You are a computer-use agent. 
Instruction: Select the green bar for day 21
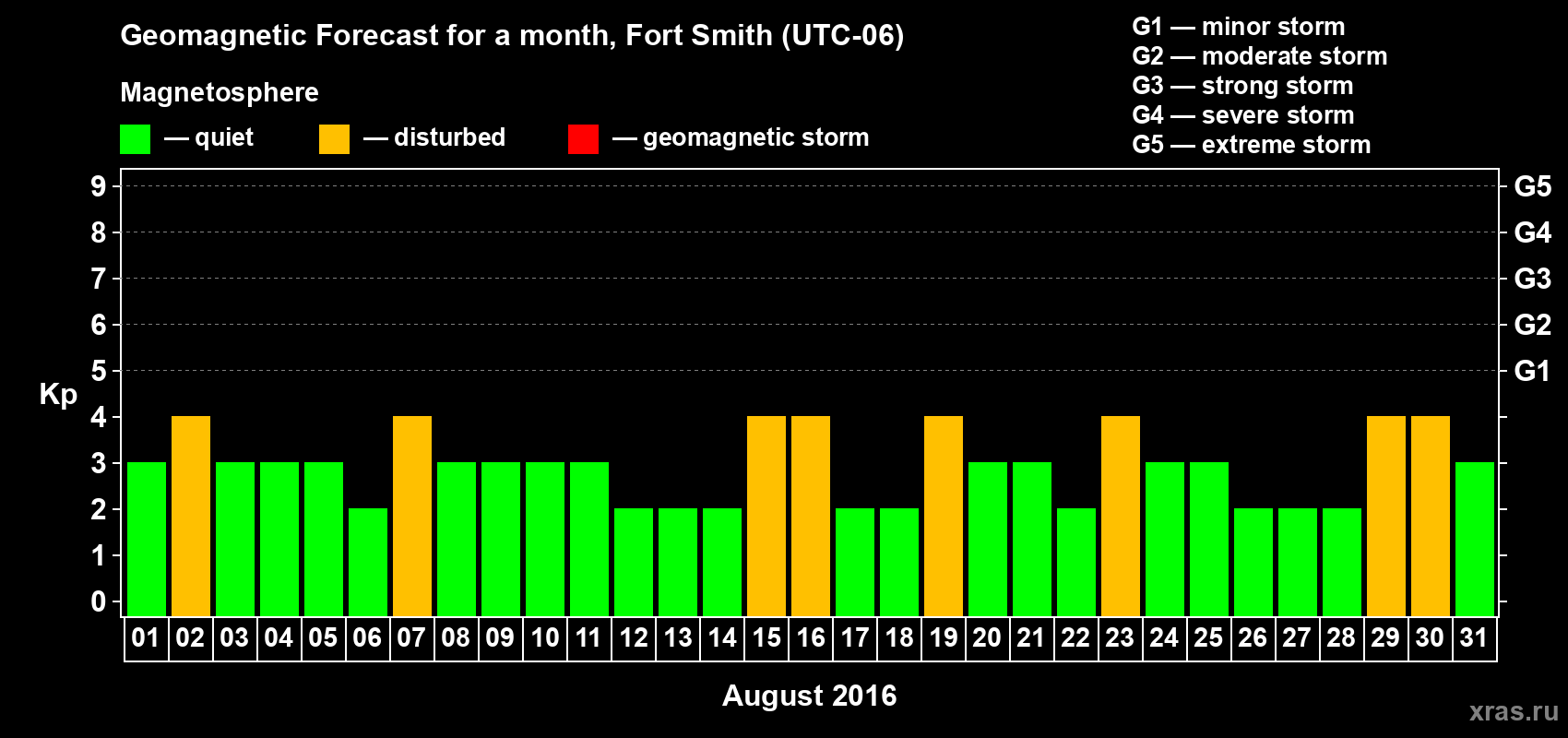[x=1032, y=540]
